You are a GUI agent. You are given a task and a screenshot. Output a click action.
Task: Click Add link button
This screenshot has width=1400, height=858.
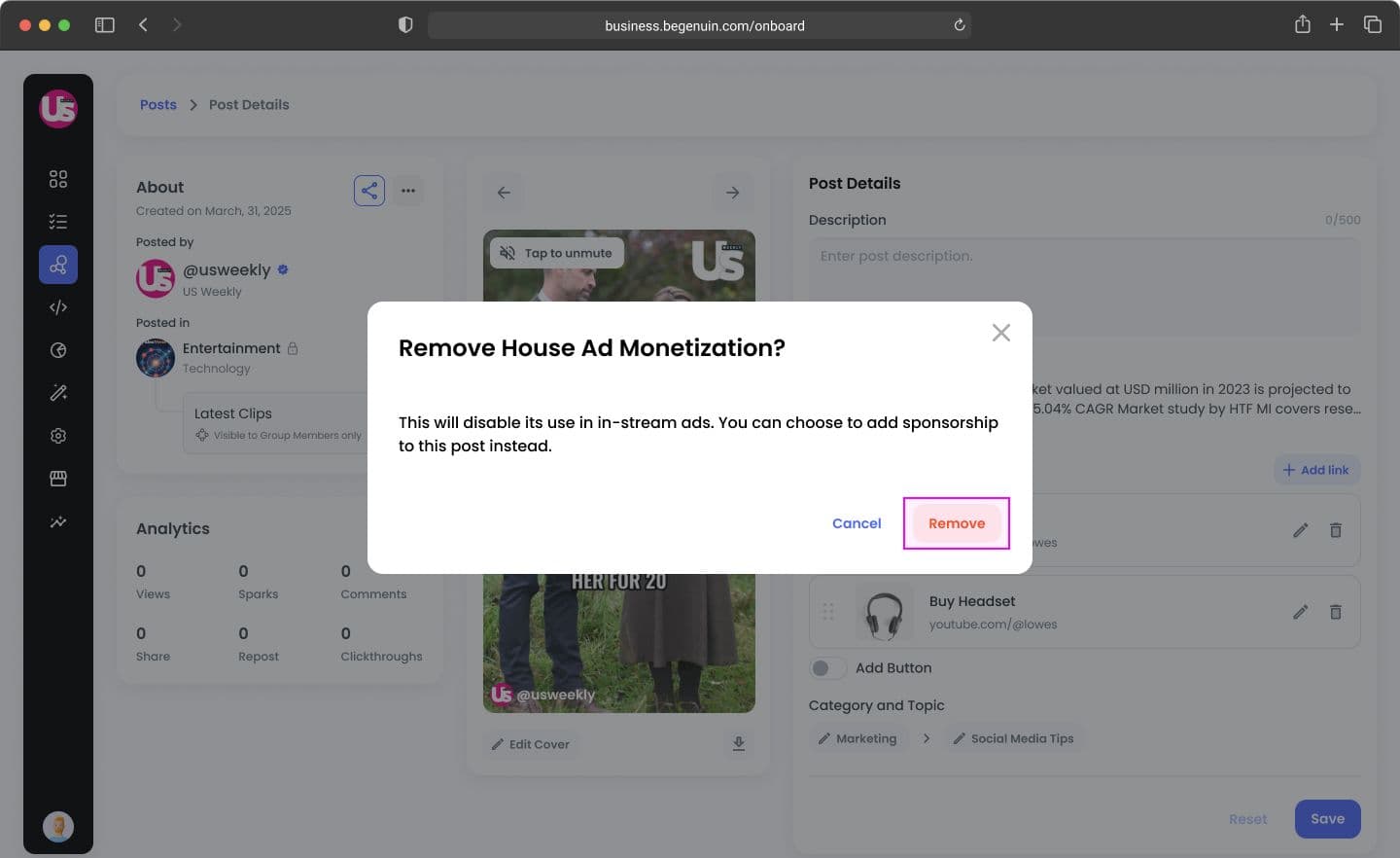[x=1316, y=470]
